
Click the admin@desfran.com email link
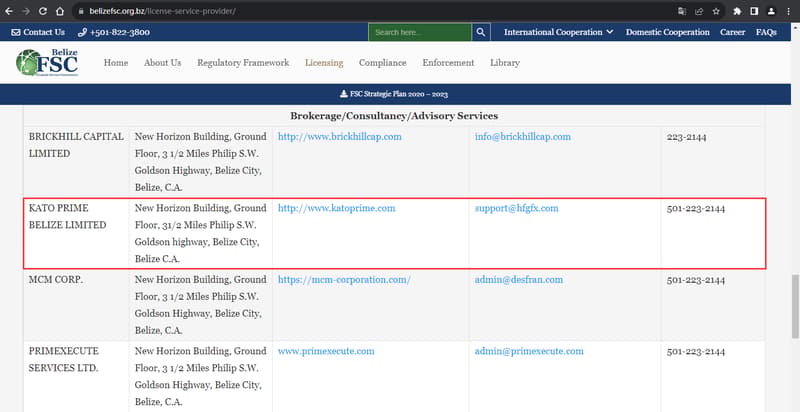(x=519, y=279)
